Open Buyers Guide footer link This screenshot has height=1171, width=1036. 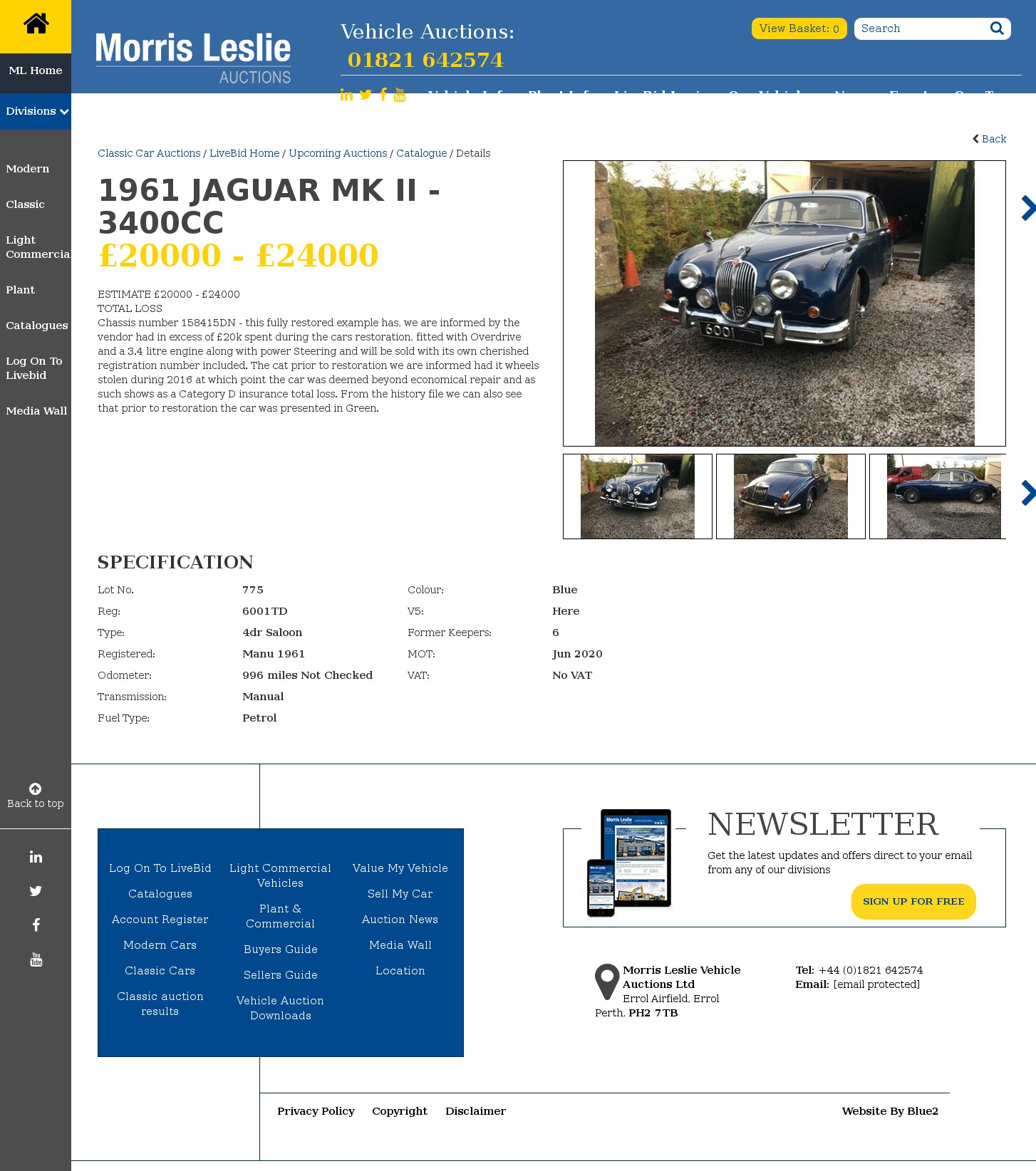281,949
